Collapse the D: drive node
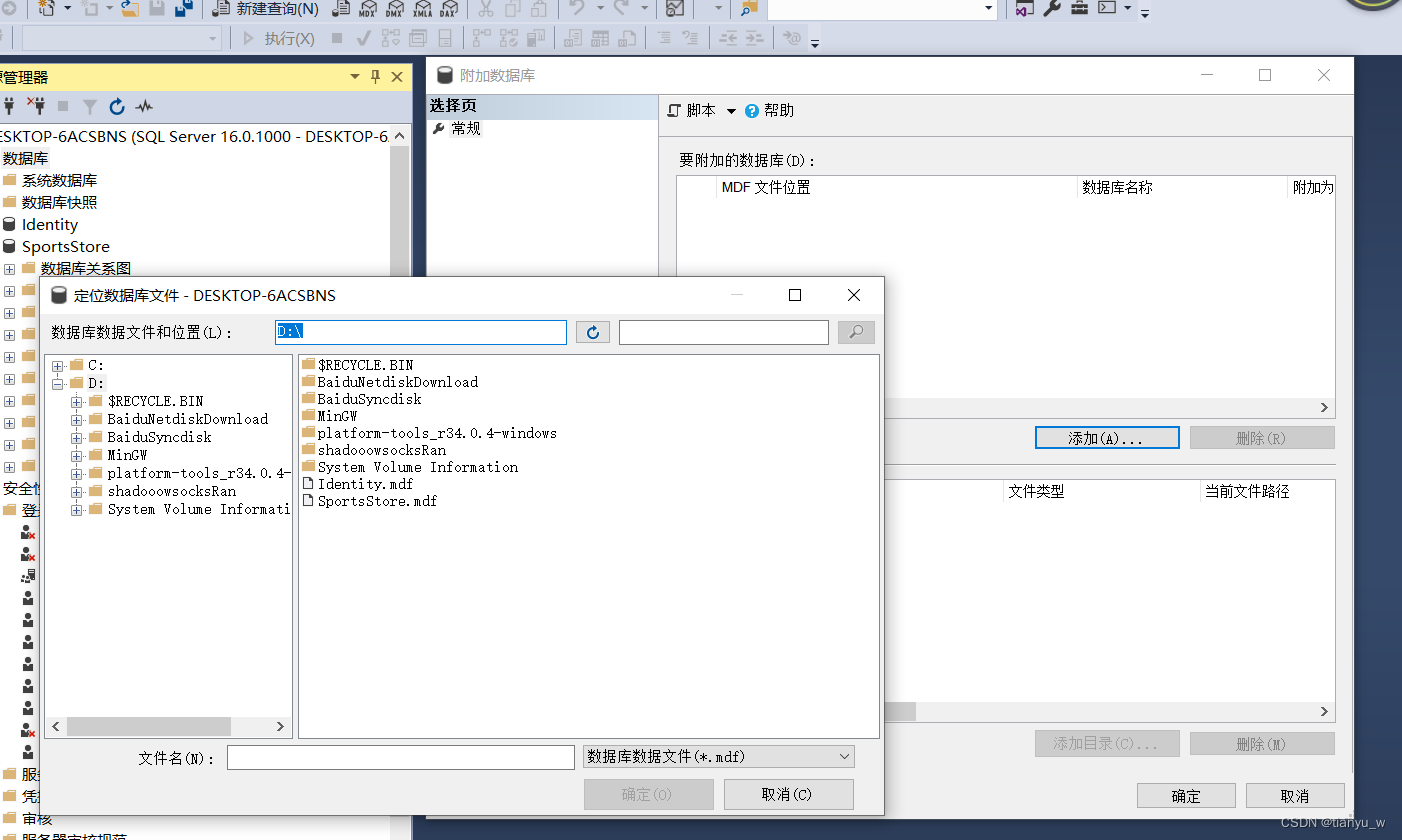This screenshot has width=1402, height=840. (x=57, y=382)
